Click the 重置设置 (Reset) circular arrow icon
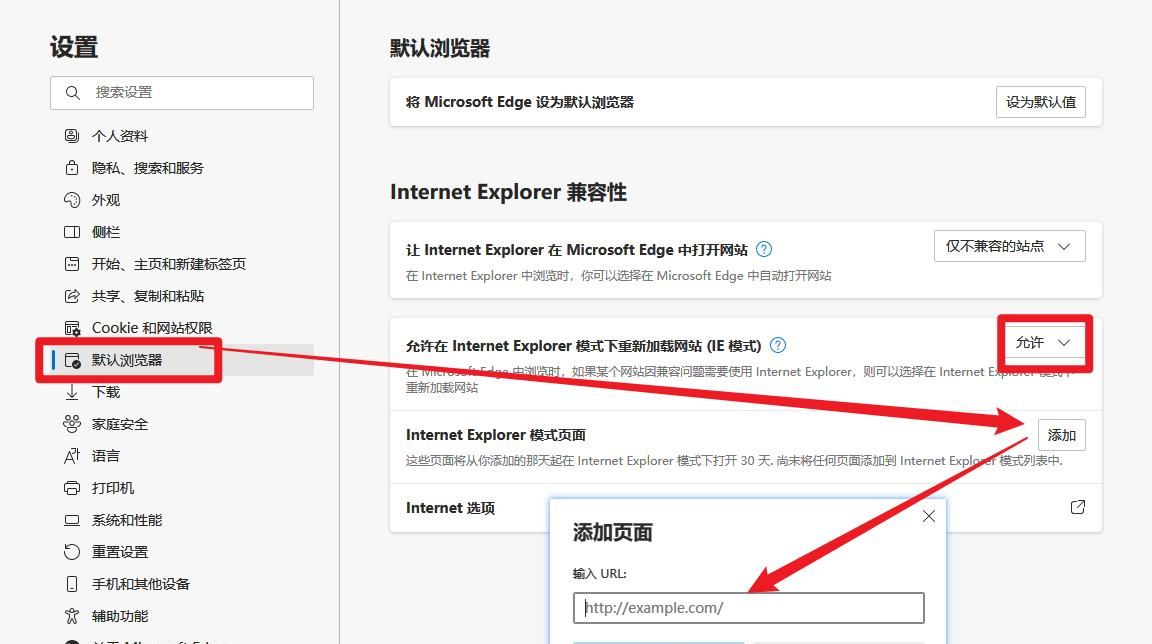The height and width of the screenshot is (644, 1152). pos(69,551)
